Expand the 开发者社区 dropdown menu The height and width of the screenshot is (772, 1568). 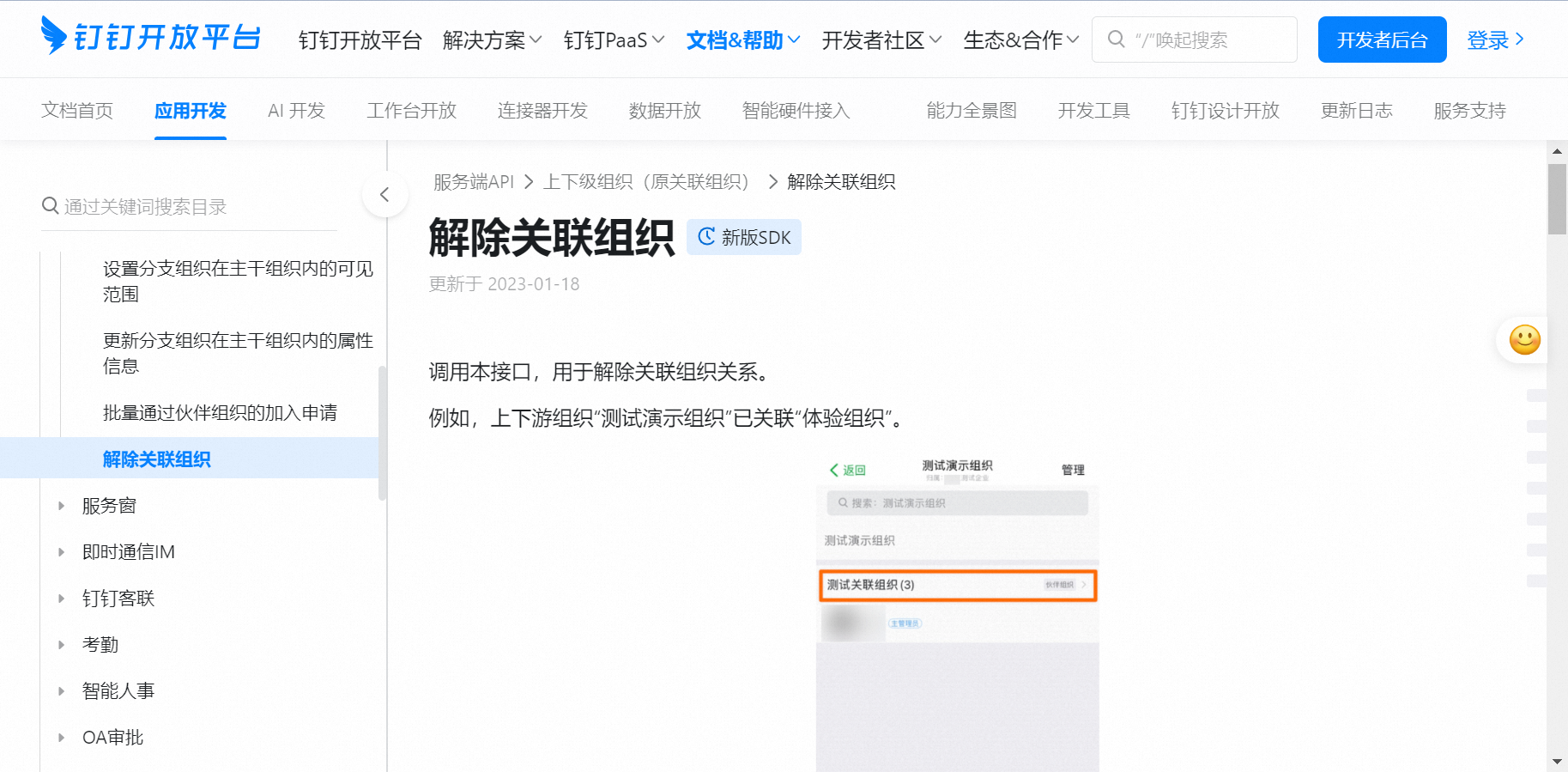tap(882, 40)
